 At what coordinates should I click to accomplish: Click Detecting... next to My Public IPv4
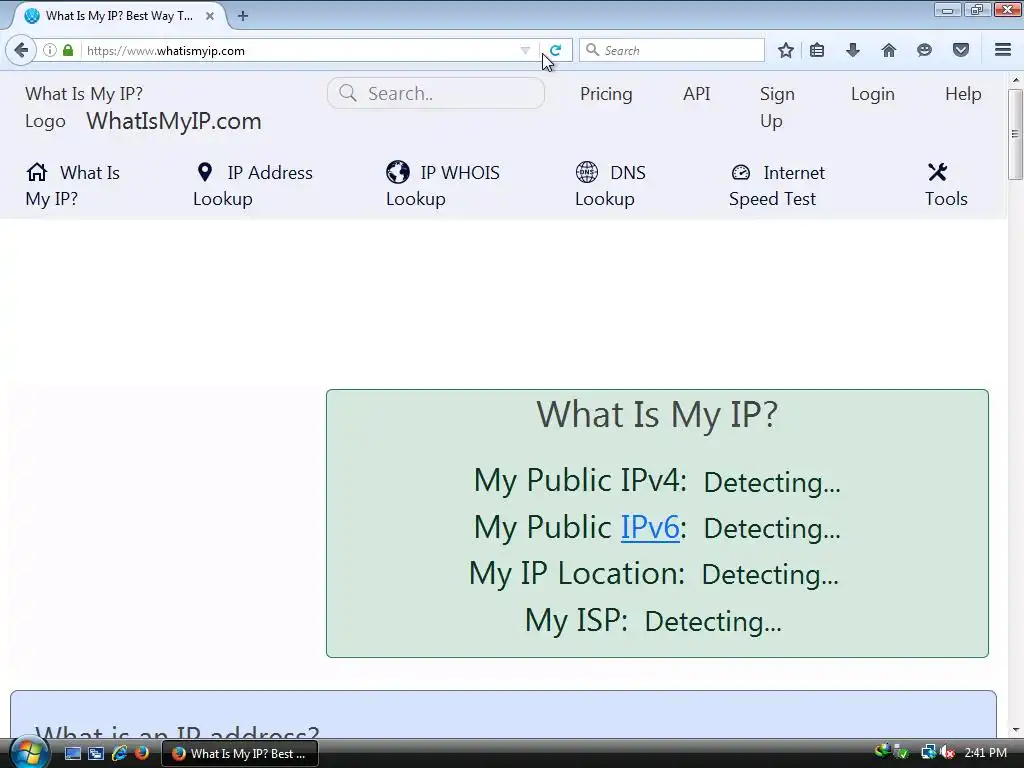click(x=772, y=482)
